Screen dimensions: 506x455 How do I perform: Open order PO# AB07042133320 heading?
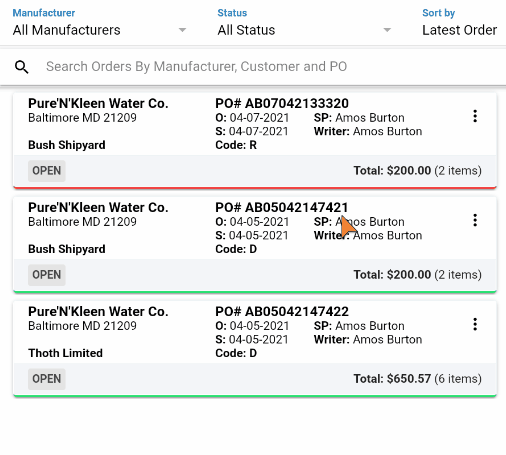pos(282,103)
